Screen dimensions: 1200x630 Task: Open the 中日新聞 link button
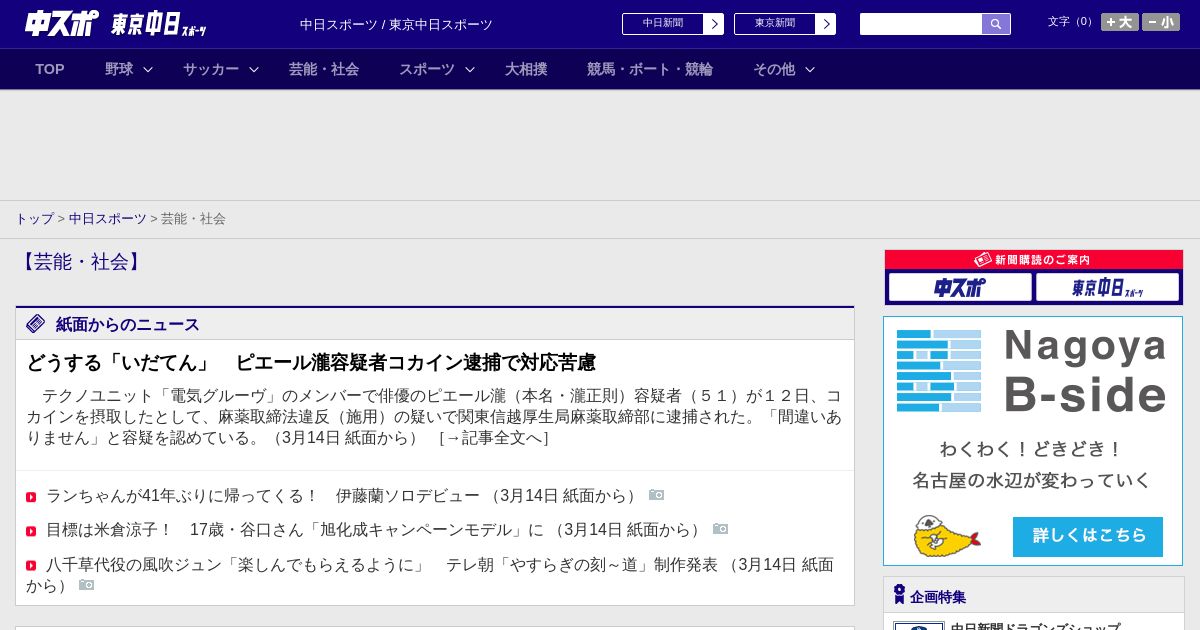[663, 24]
